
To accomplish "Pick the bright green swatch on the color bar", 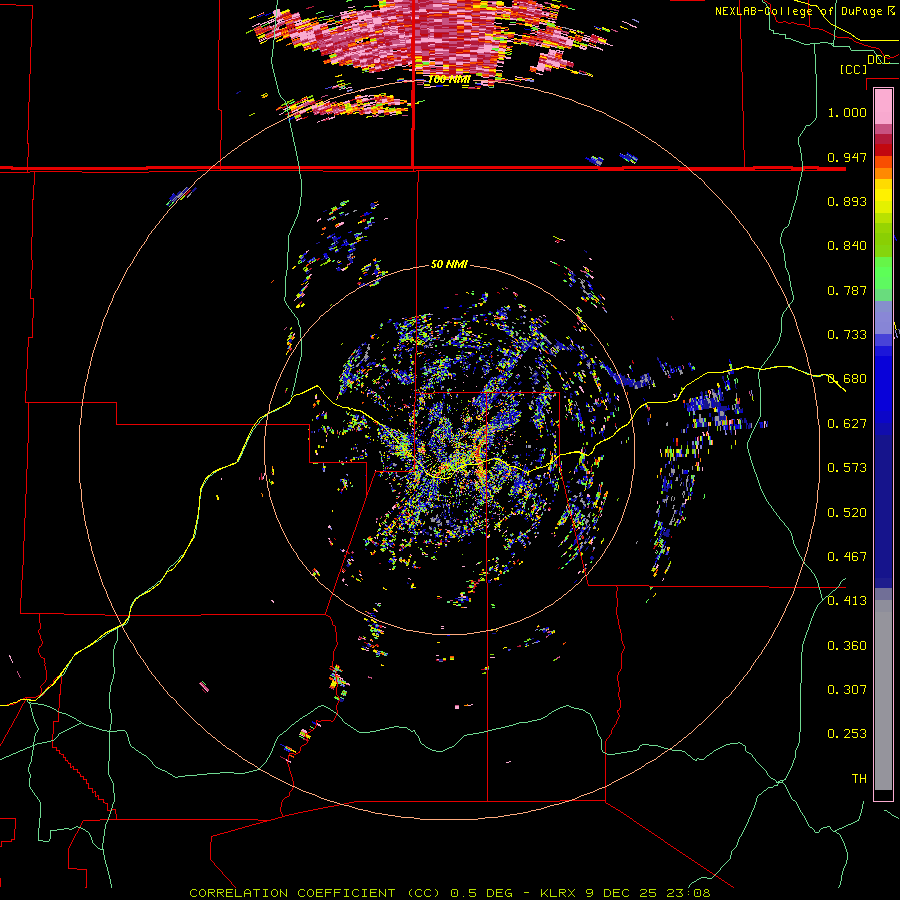I will pos(883,273).
